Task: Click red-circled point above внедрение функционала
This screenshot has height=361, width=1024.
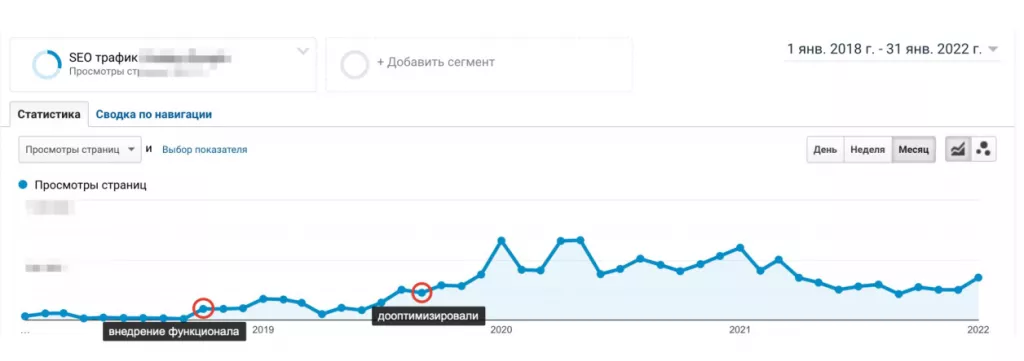Action: (x=204, y=308)
